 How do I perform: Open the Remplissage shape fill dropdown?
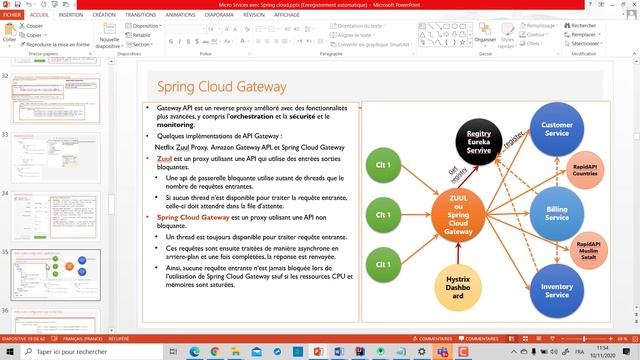coord(539,25)
